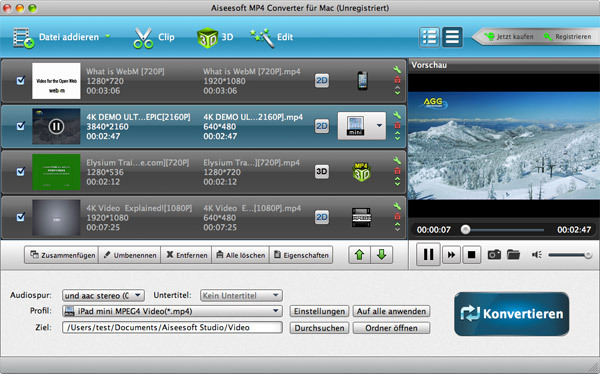
Task: Open the Audiospur dropdown
Action: 103,296
